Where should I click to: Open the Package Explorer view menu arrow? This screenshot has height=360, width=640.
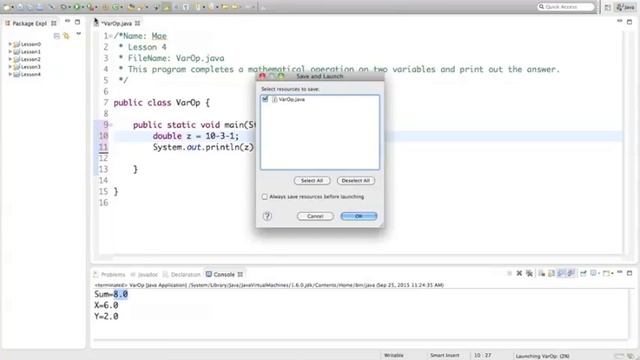click(x=78, y=34)
